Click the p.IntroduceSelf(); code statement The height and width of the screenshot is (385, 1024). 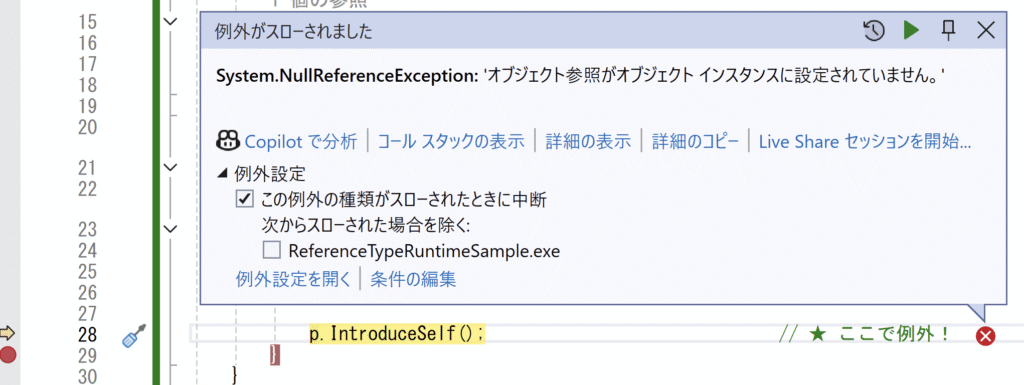click(397, 334)
